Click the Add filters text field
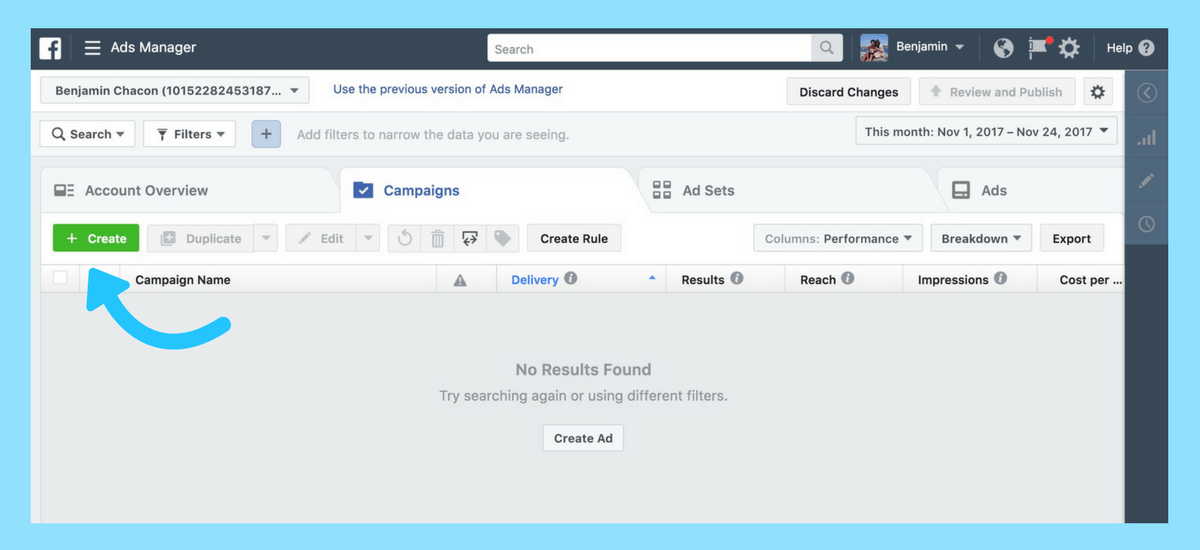 tap(433, 134)
